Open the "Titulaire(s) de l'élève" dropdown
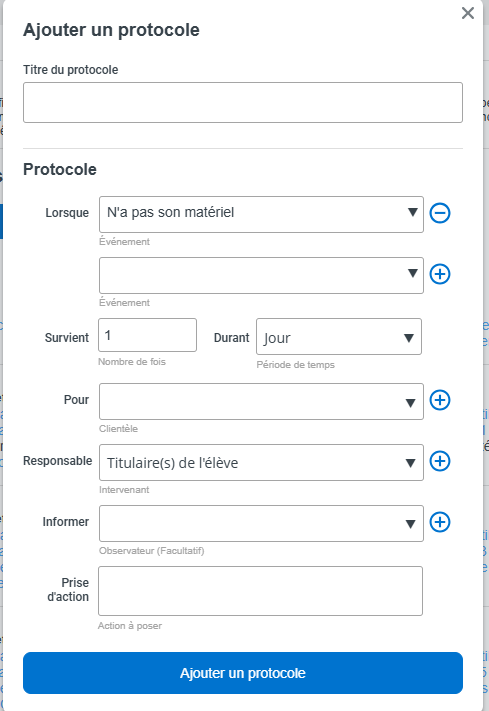Screen dimensions: 489x711 coord(261,463)
